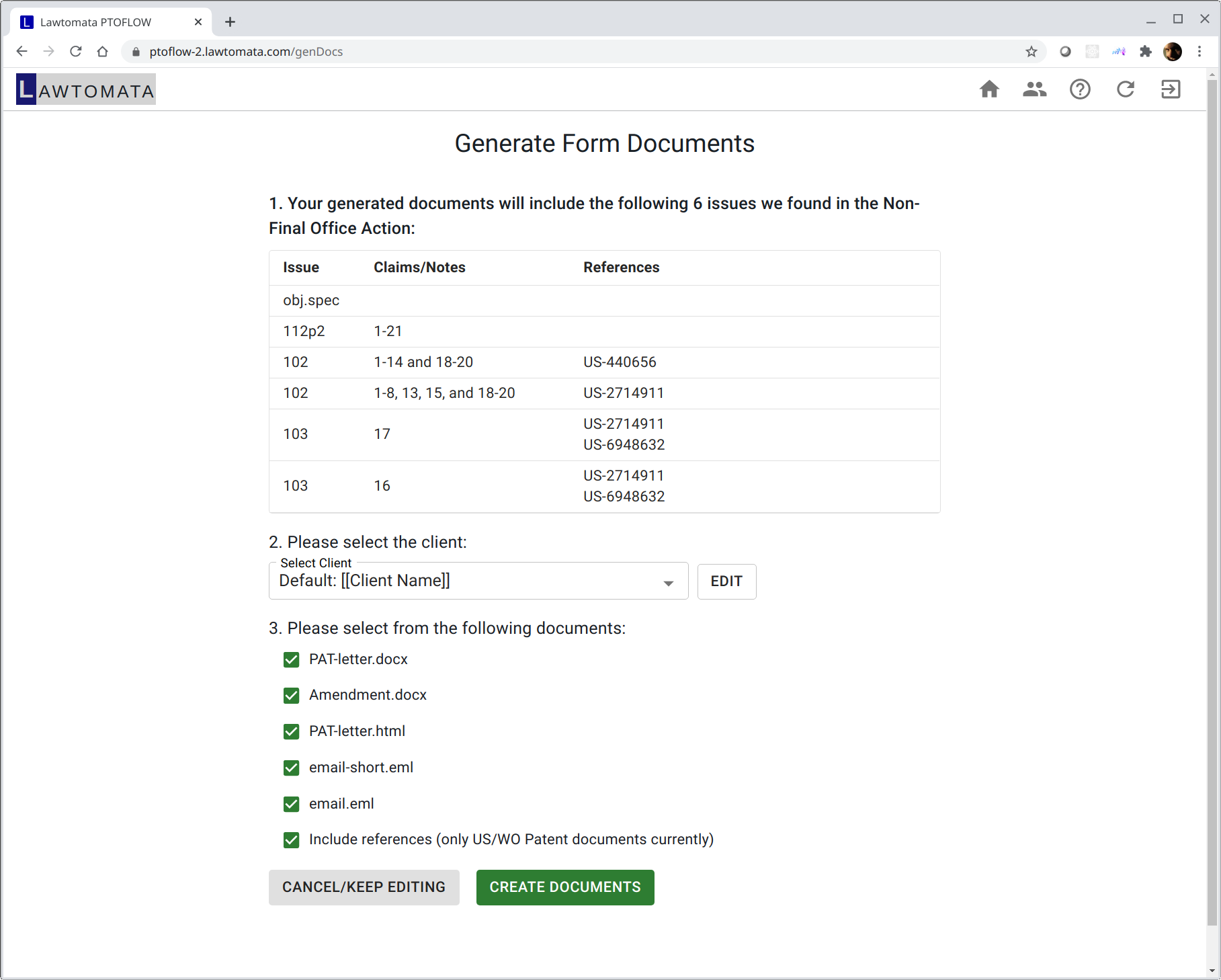The width and height of the screenshot is (1221, 980).
Task: Click the Lawtomata logo
Action: coord(86,89)
